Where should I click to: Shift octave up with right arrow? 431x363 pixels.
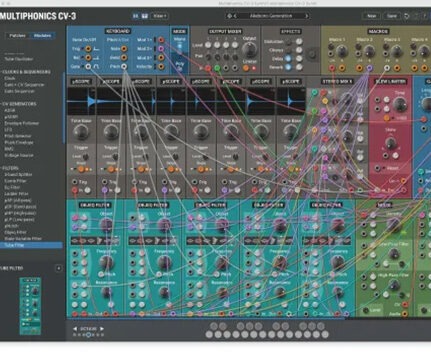pos(102,329)
